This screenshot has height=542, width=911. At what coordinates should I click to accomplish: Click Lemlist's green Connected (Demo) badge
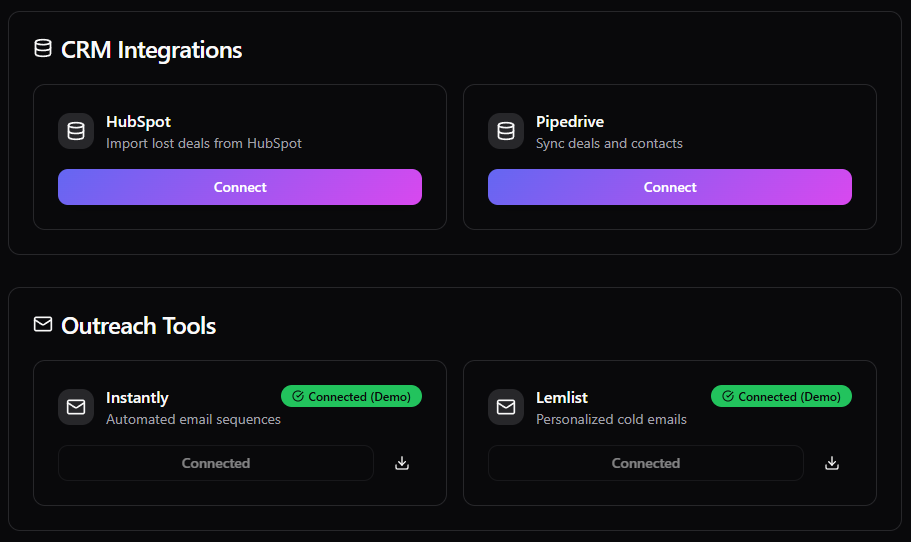tap(781, 397)
